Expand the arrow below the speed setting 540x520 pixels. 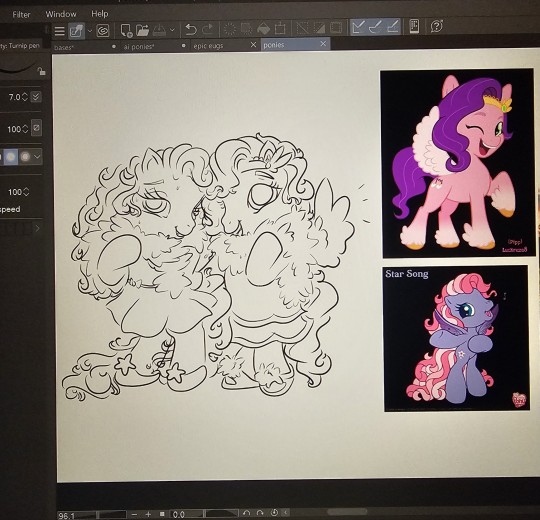coord(37,228)
